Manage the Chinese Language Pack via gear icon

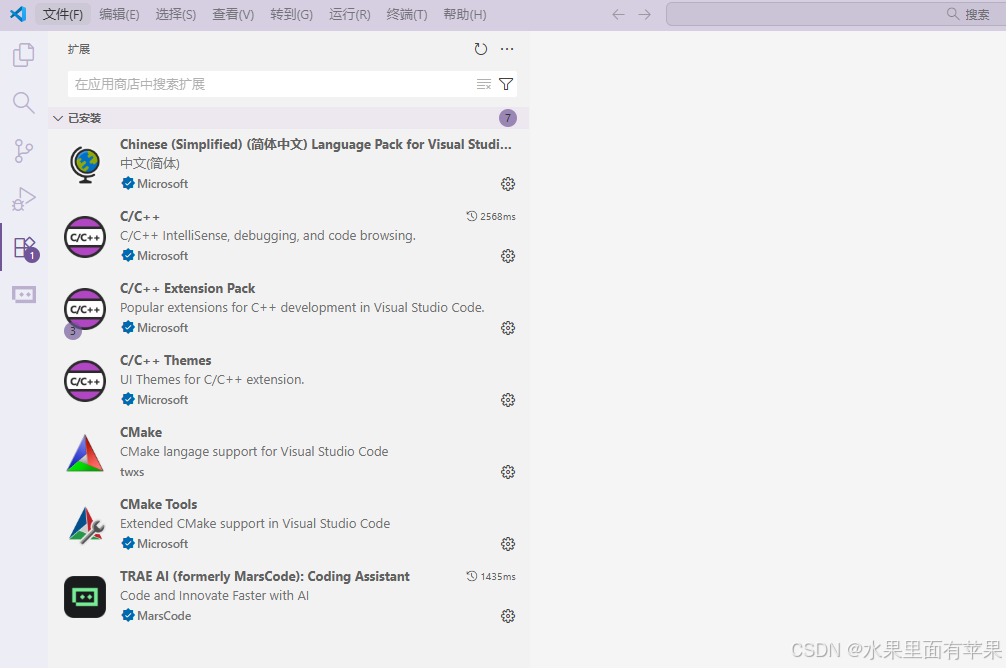507,184
